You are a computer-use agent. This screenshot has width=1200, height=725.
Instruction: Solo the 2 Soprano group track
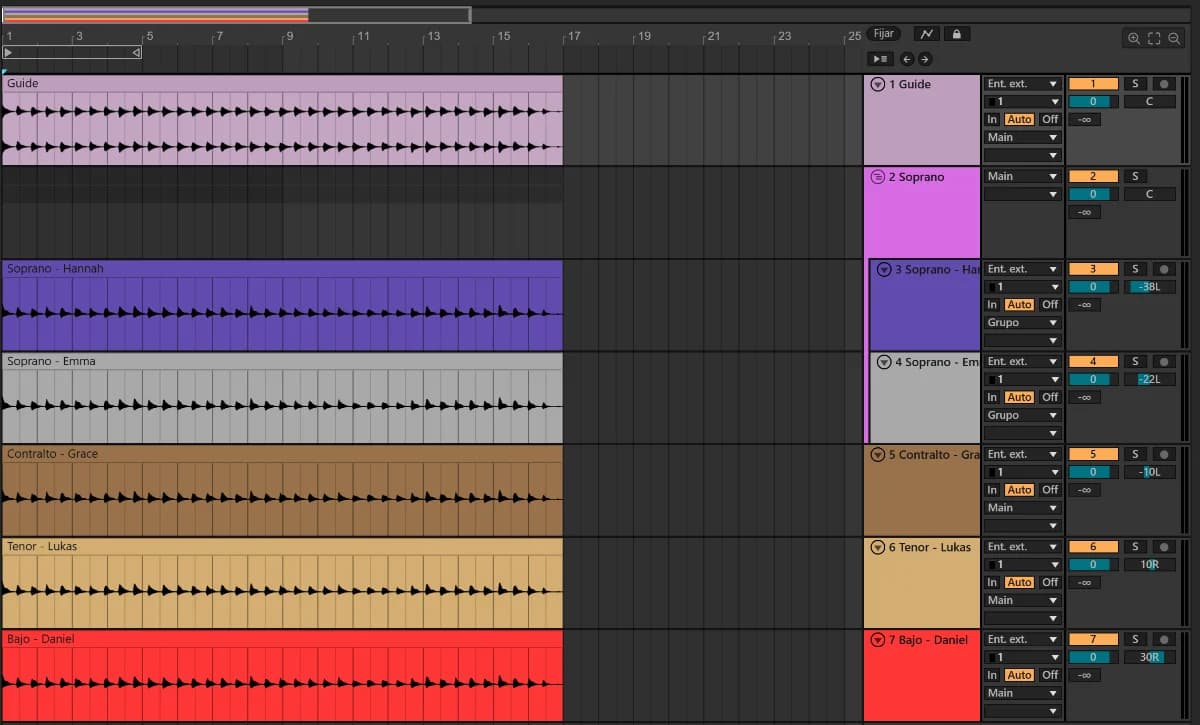click(x=1135, y=176)
